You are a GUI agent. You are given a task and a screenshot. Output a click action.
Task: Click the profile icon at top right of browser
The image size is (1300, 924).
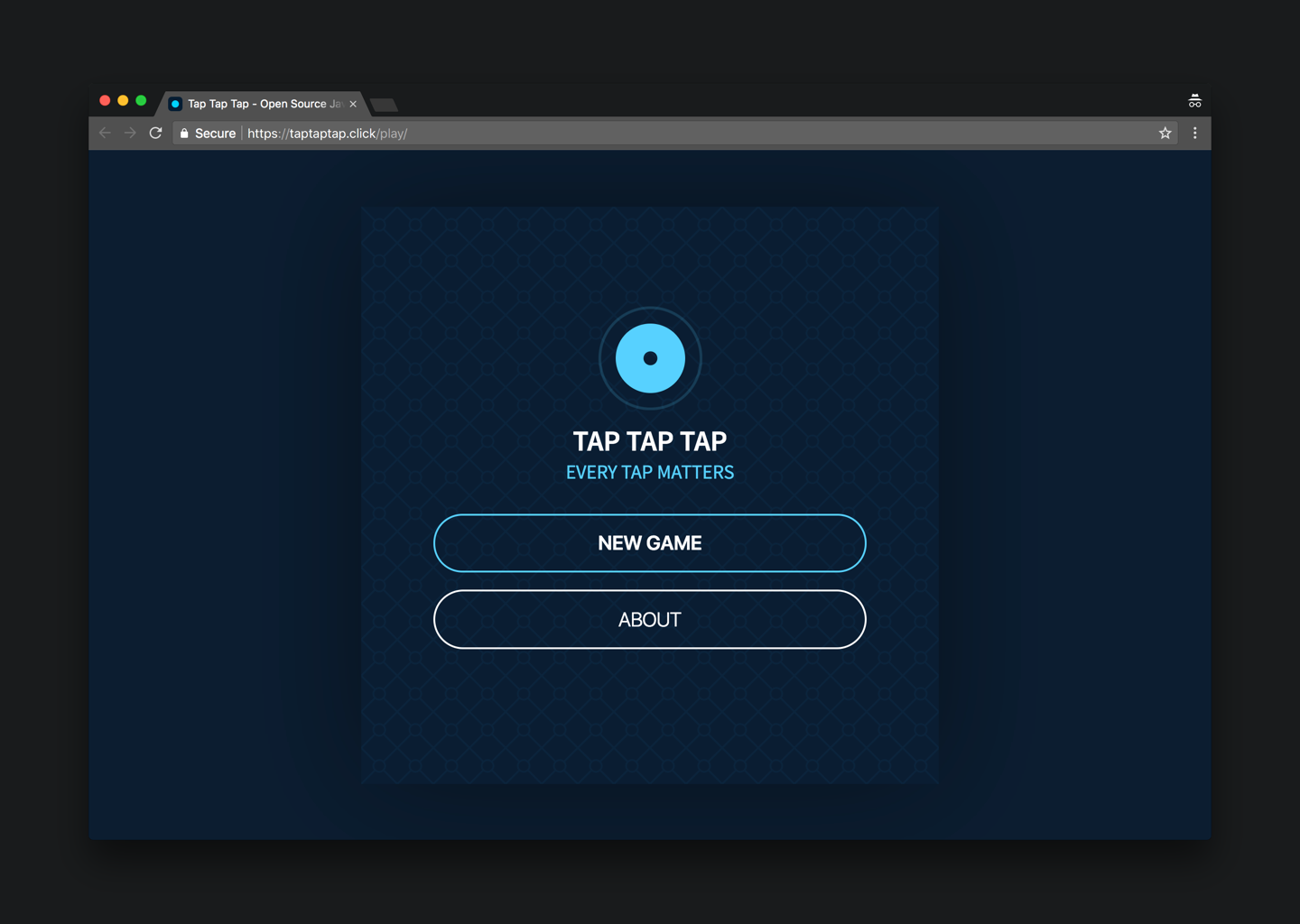click(x=1194, y=100)
